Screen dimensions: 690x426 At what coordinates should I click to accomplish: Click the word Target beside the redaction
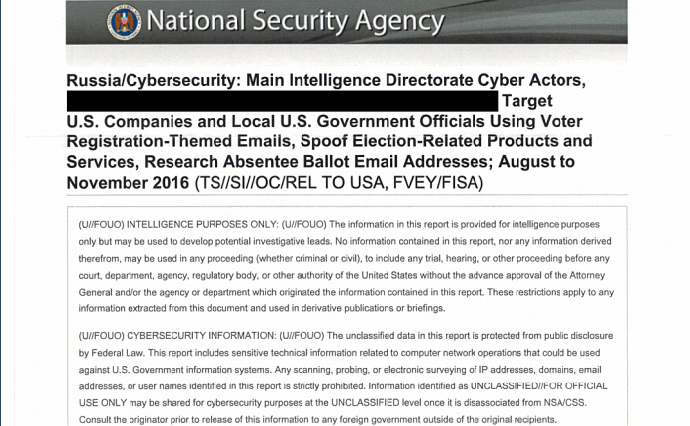pyautogui.click(x=527, y=101)
